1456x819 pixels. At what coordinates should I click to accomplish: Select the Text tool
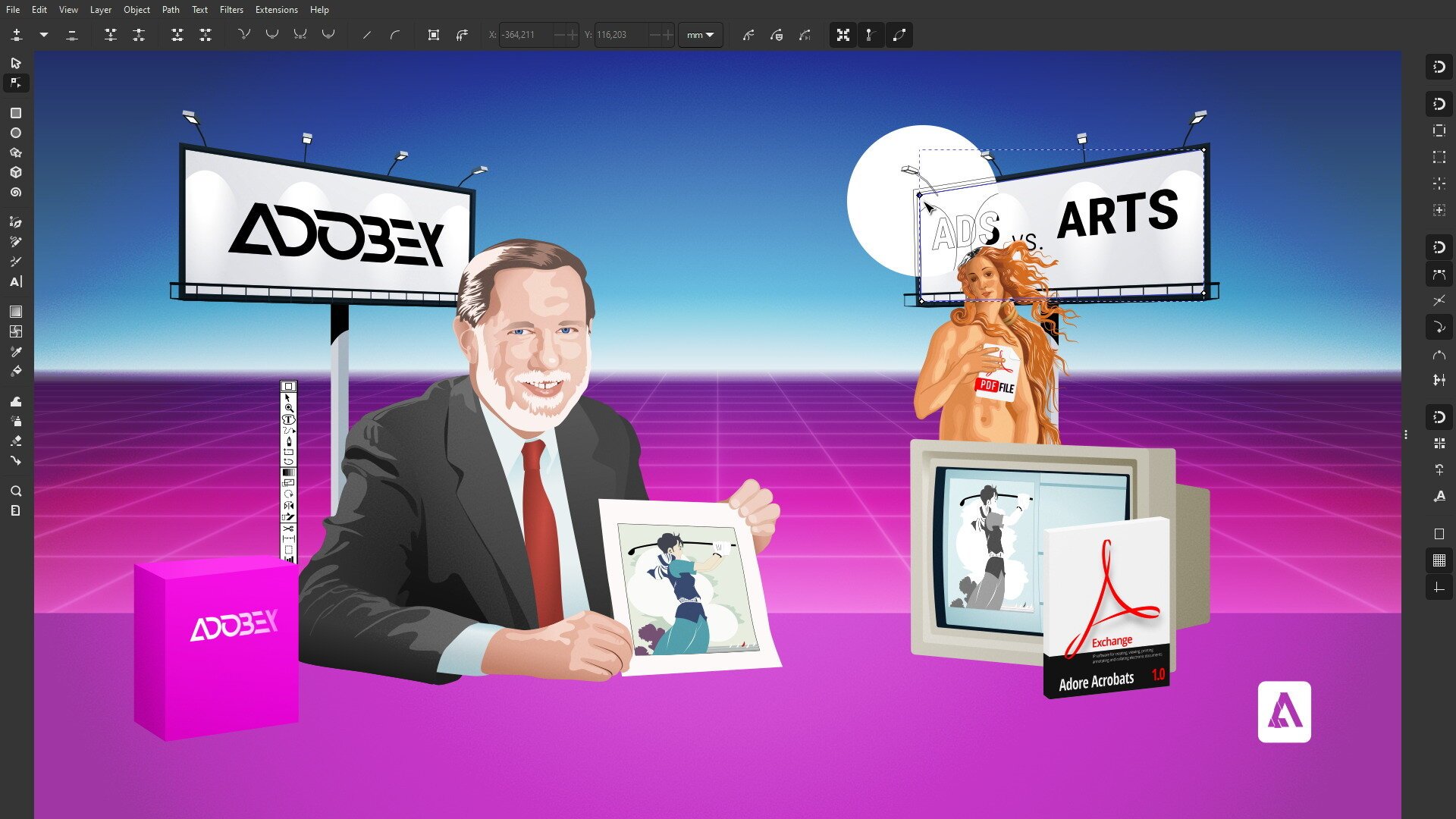(16, 281)
